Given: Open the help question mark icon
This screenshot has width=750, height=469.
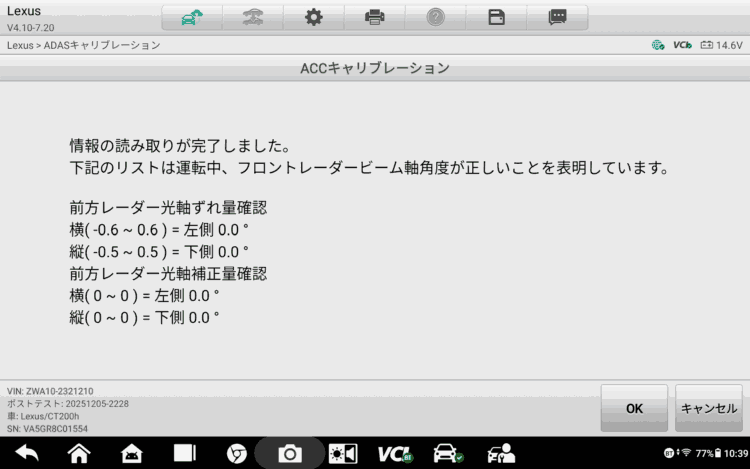Looking at the screenshot, I should click(435, 17).
